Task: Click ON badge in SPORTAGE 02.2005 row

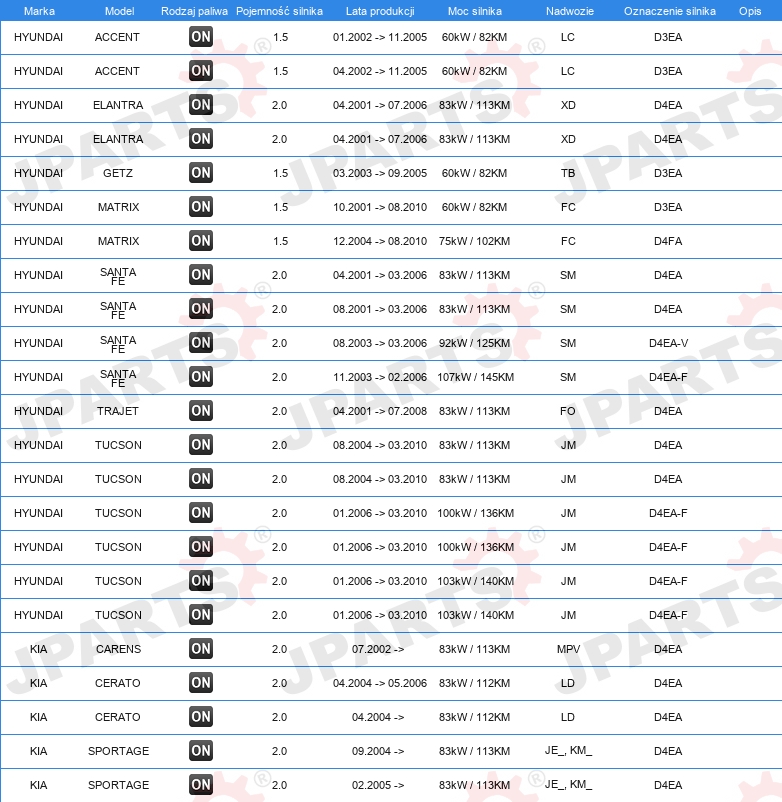Action: pos(200,785)
